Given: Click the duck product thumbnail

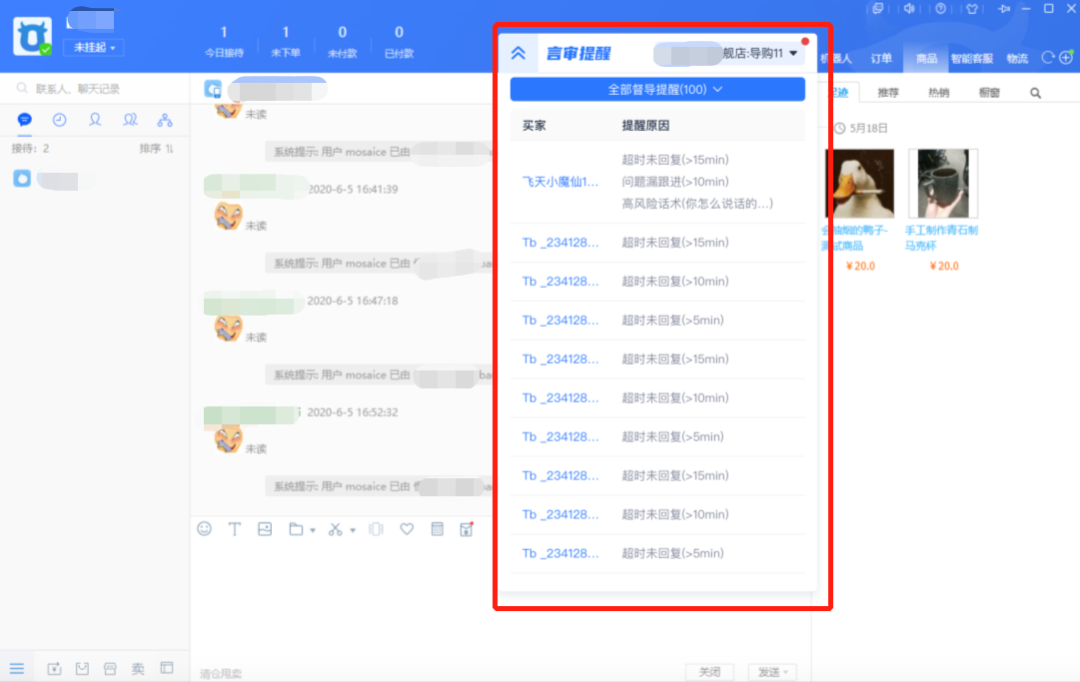Looking at the screenshot, I should pyautogui.click(x=860, y=183).
